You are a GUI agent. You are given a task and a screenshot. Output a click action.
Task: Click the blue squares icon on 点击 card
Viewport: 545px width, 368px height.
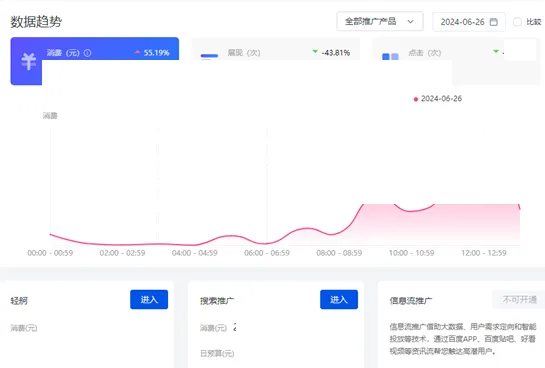(x=390, y=57)
